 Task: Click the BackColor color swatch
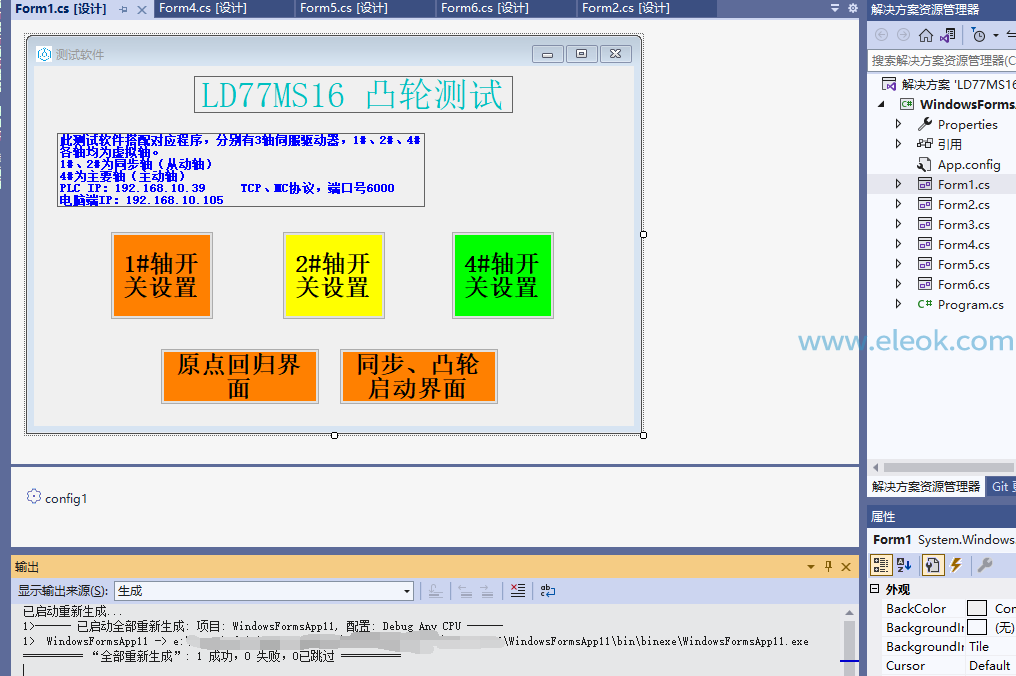976,608
